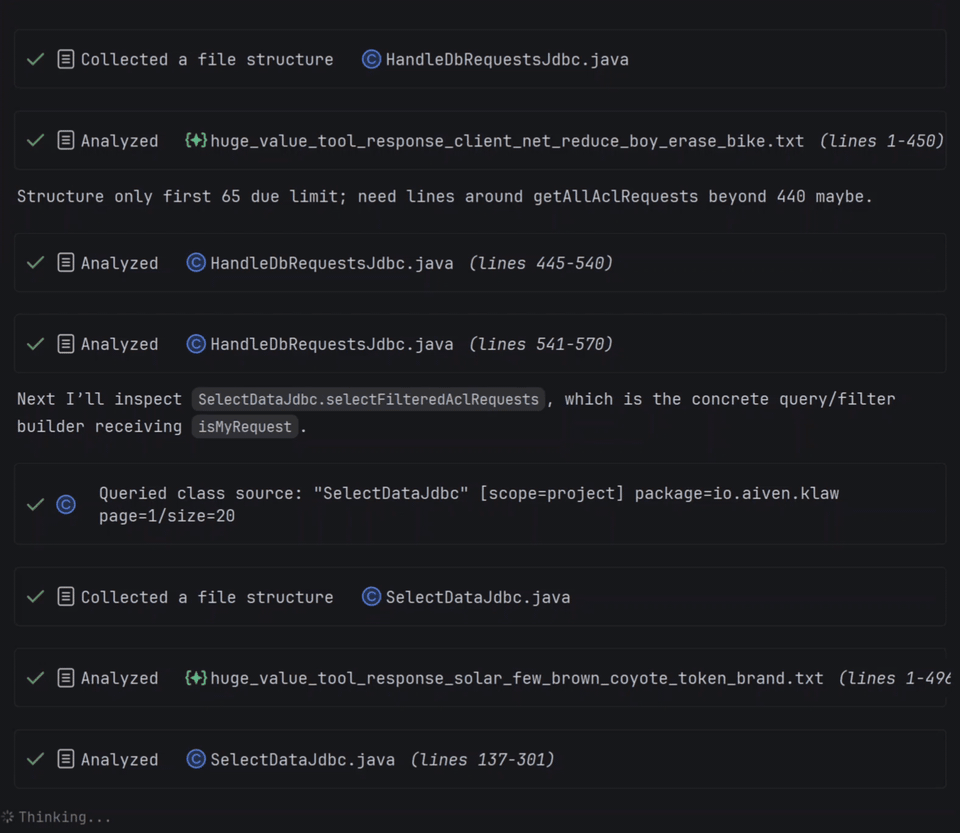Click the Thinking... spinner icon
The image size is (960, 833).
7,816
